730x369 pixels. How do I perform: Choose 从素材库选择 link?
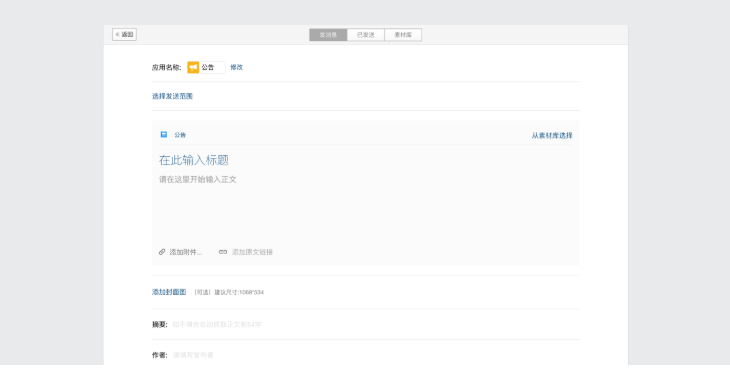552,135
